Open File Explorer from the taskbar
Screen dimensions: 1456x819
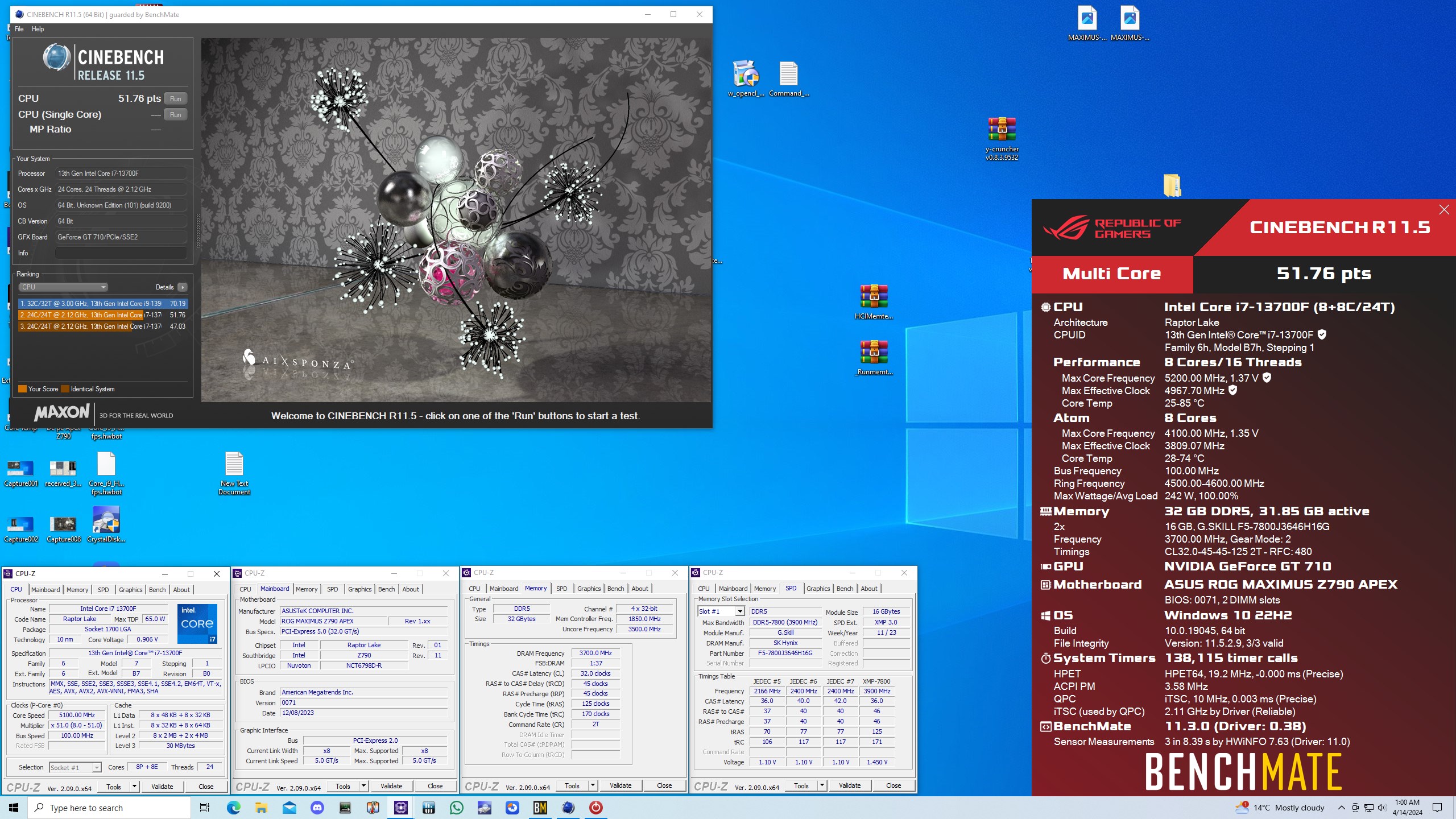[261, 808]
